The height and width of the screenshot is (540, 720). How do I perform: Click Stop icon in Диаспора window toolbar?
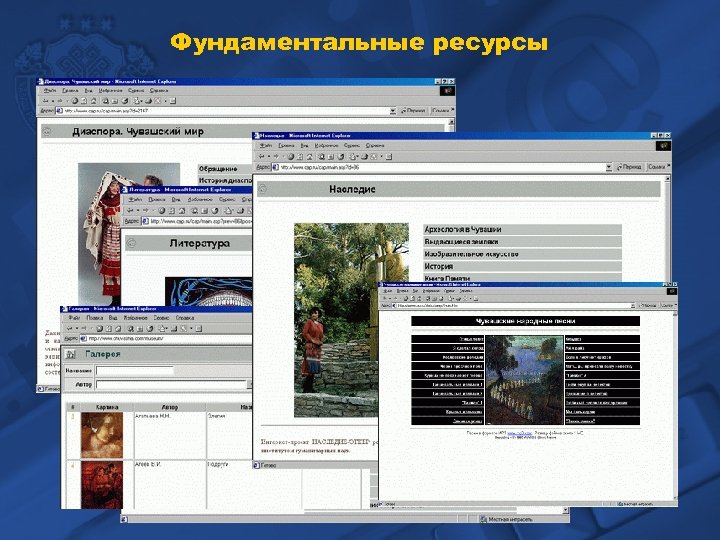[x=74, y=101]
